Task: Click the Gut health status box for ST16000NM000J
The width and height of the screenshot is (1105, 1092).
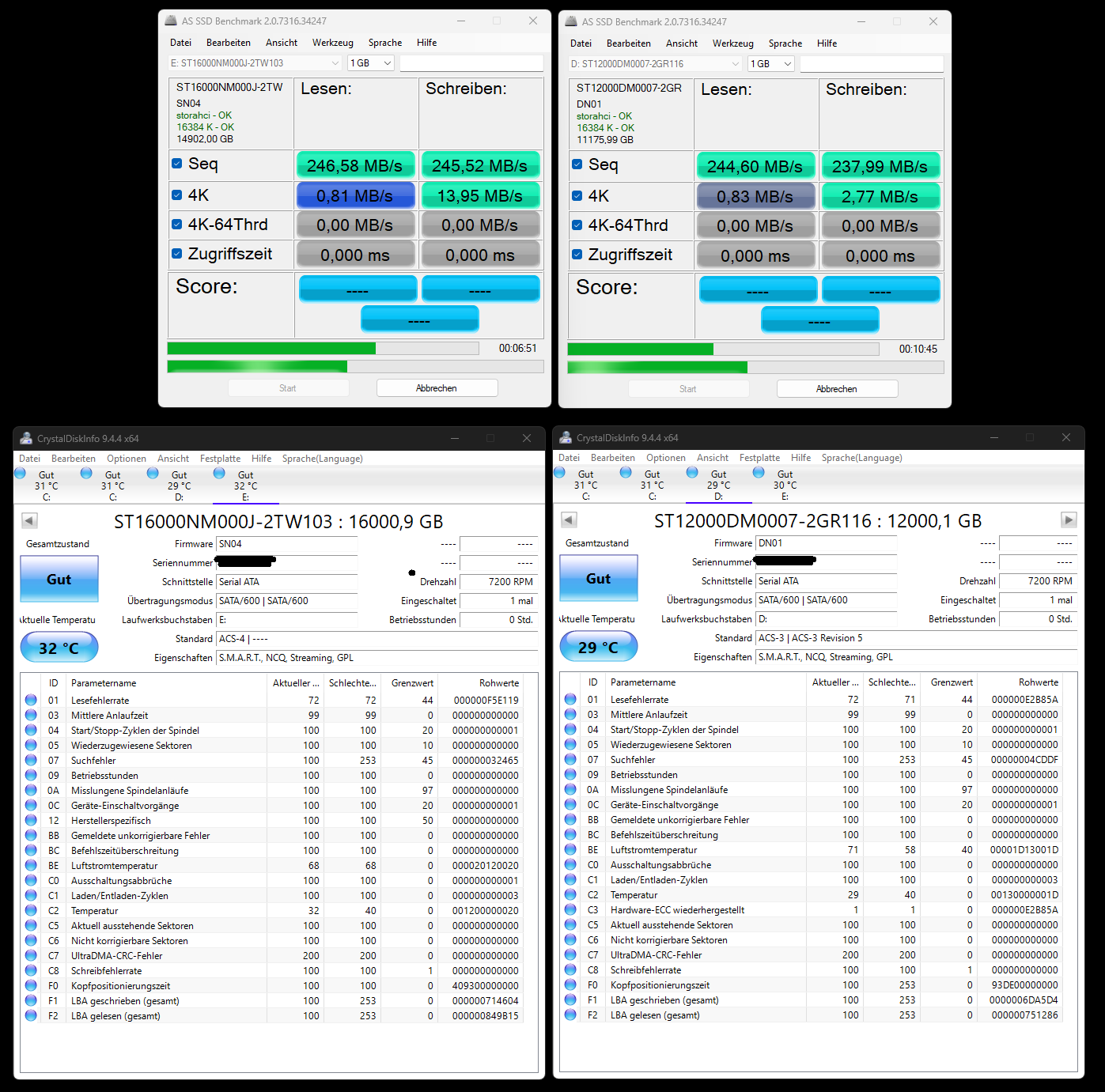Action: tap(59, 579)
